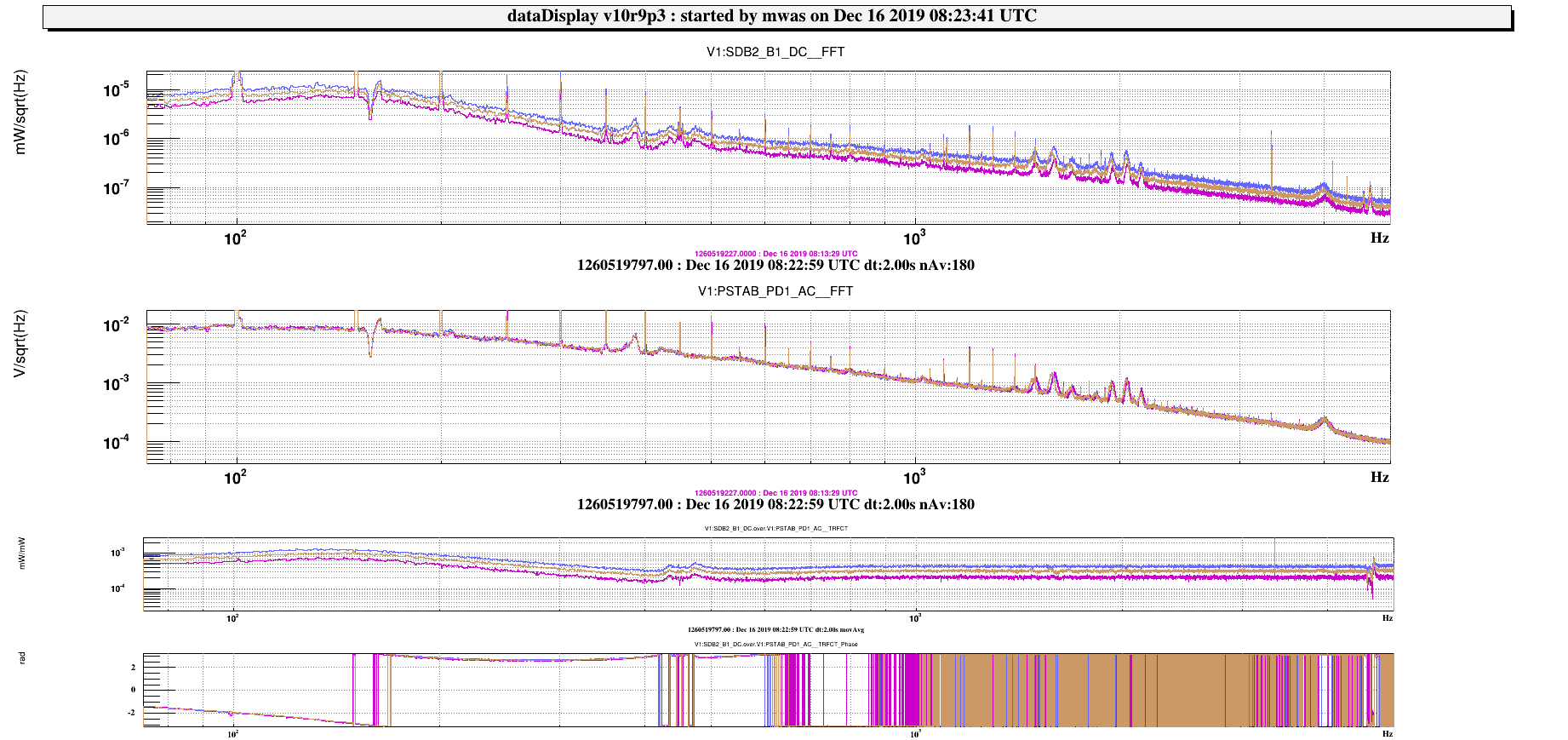Click the nAv:180 timestamp under PSTAB plot
1568x740 pixels.
click(775, 504)
